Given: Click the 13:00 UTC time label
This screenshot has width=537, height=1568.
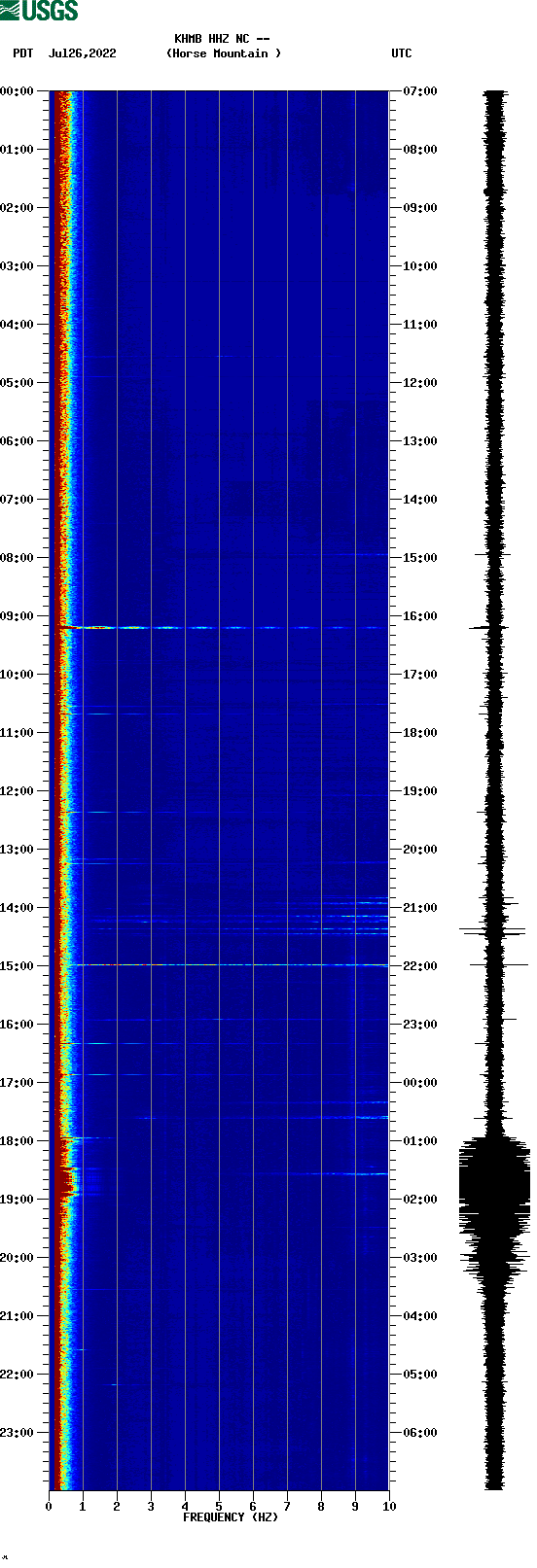Looking at the screenshot, I should click(x=420, y=441).
